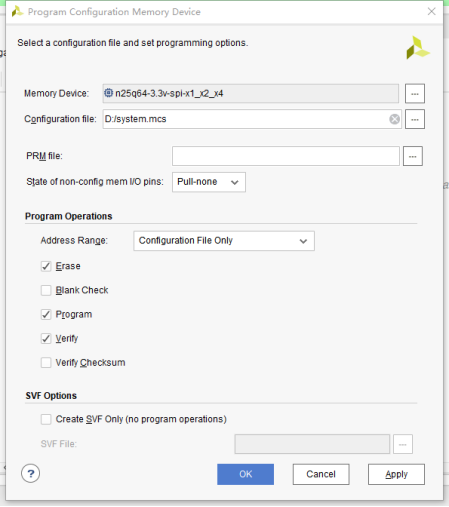
Task: Uncheck the Program operation checkbox
Action: 46,315
